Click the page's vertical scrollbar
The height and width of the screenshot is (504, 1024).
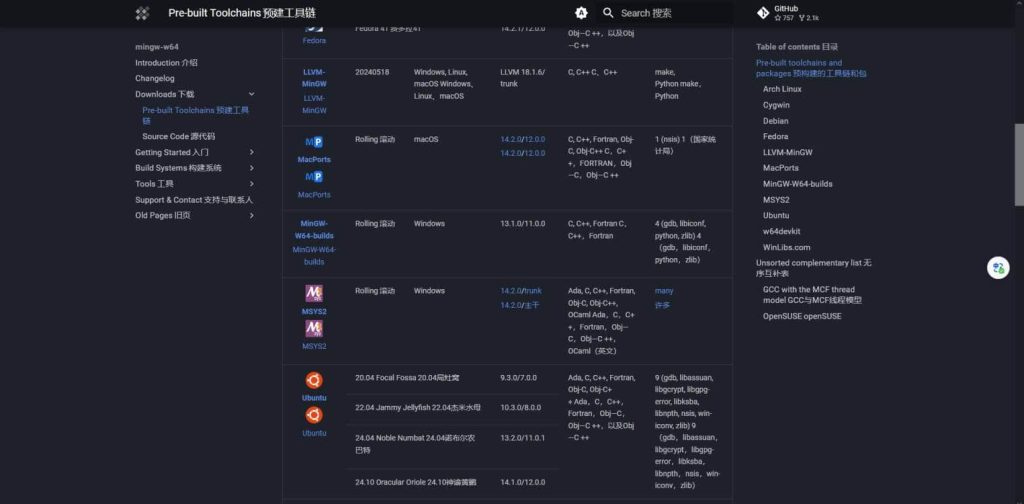pyautogui.click(x=1018, y=150)
